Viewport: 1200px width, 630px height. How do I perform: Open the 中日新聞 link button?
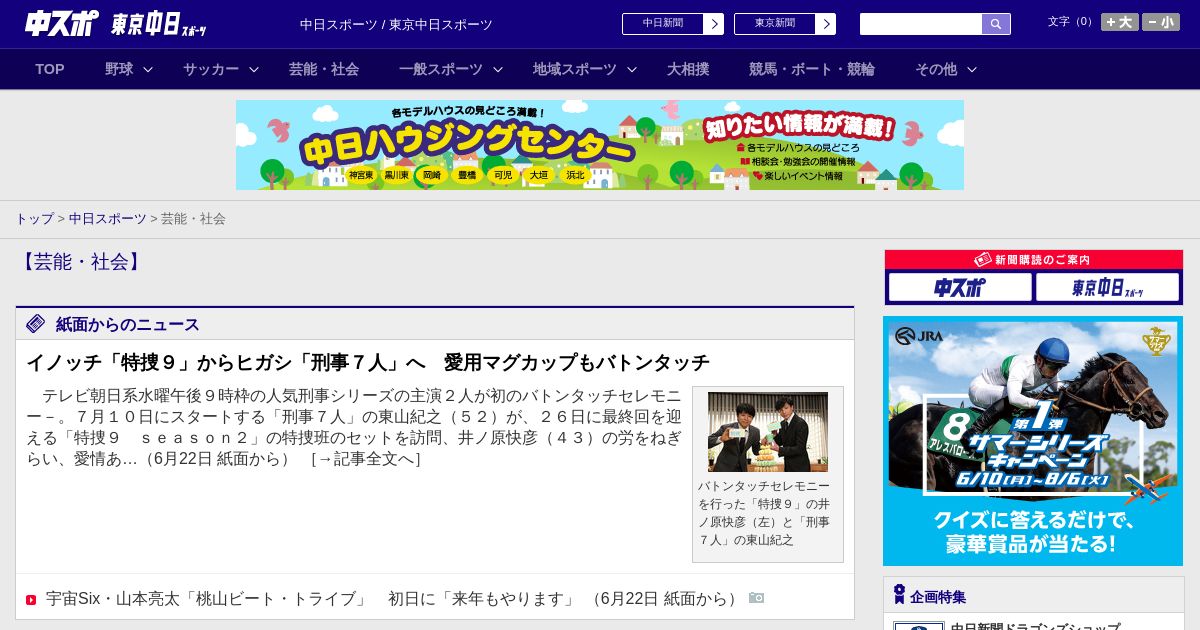tap(663, 24)
